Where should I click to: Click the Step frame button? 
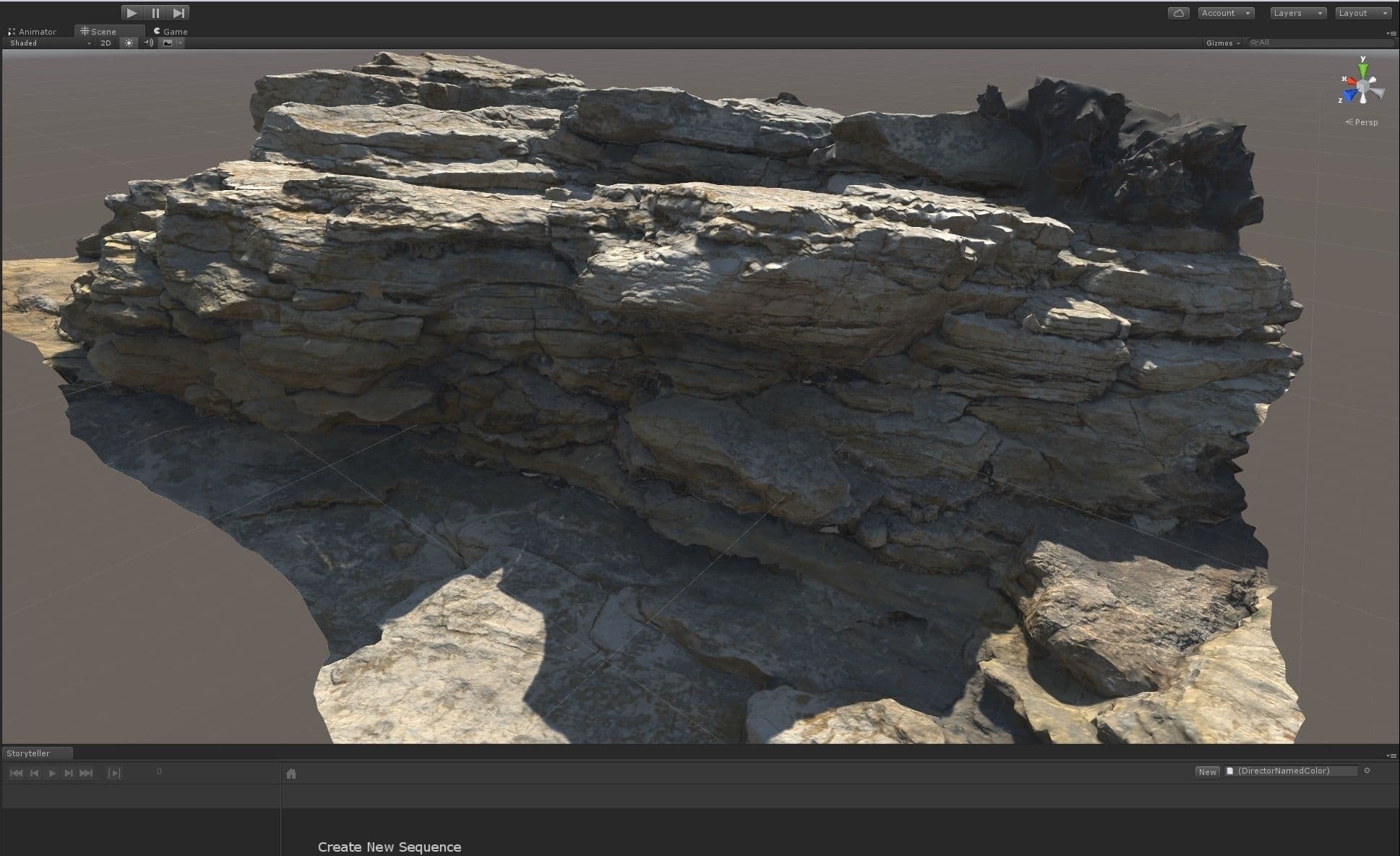pyautogui.click(x=179, y=13)
